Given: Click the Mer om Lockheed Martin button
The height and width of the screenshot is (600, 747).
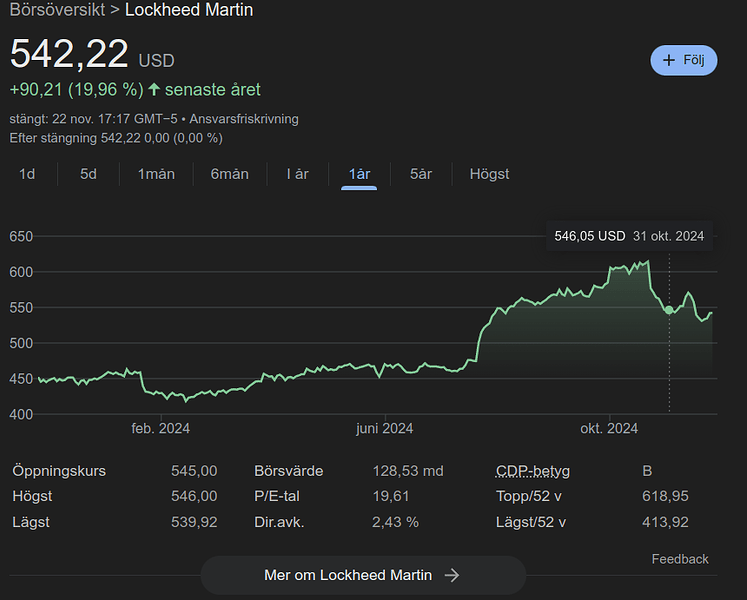Looking at the screenshot, I should [363, 575].
